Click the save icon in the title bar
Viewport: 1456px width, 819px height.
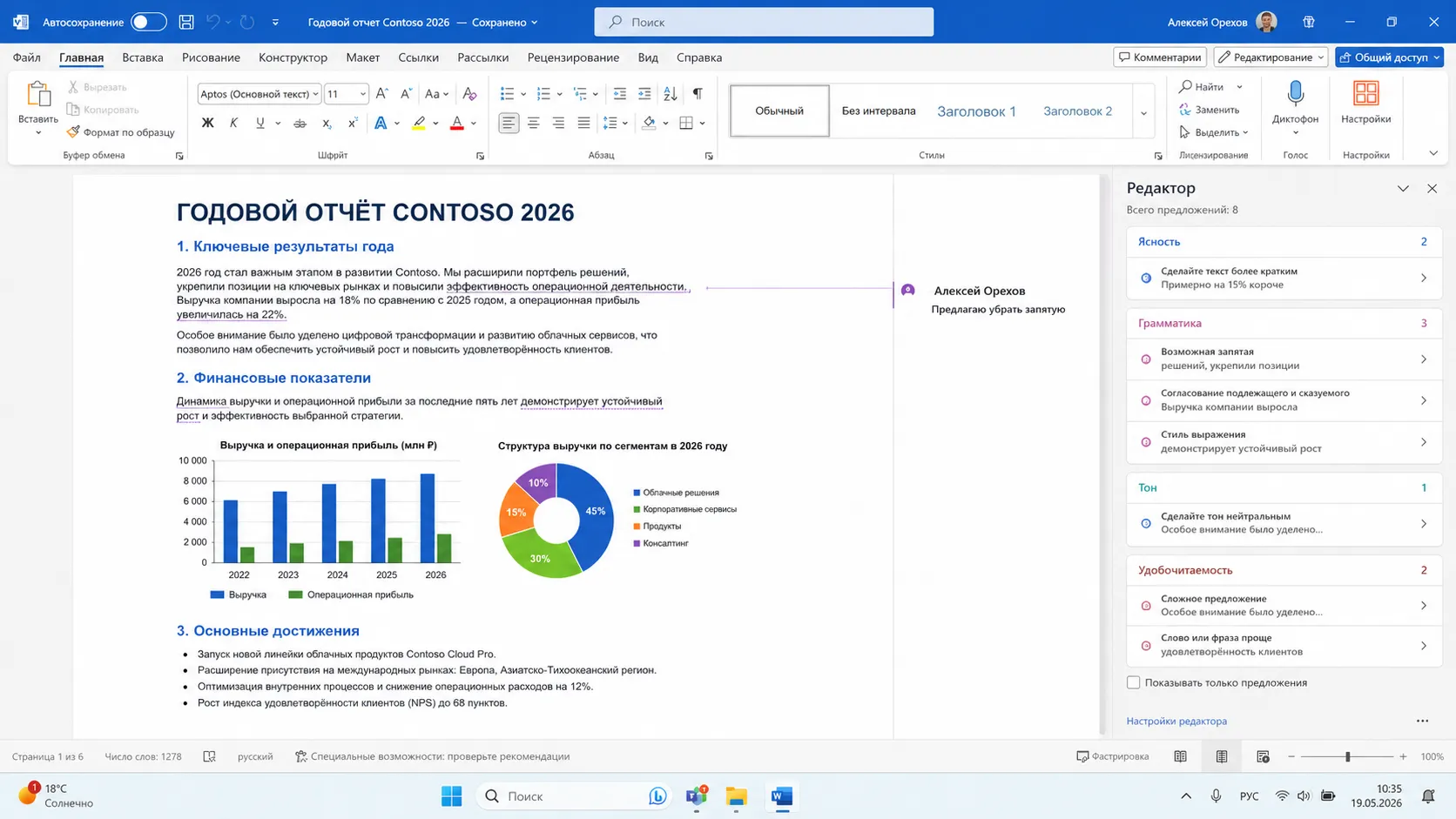[186, 22]
